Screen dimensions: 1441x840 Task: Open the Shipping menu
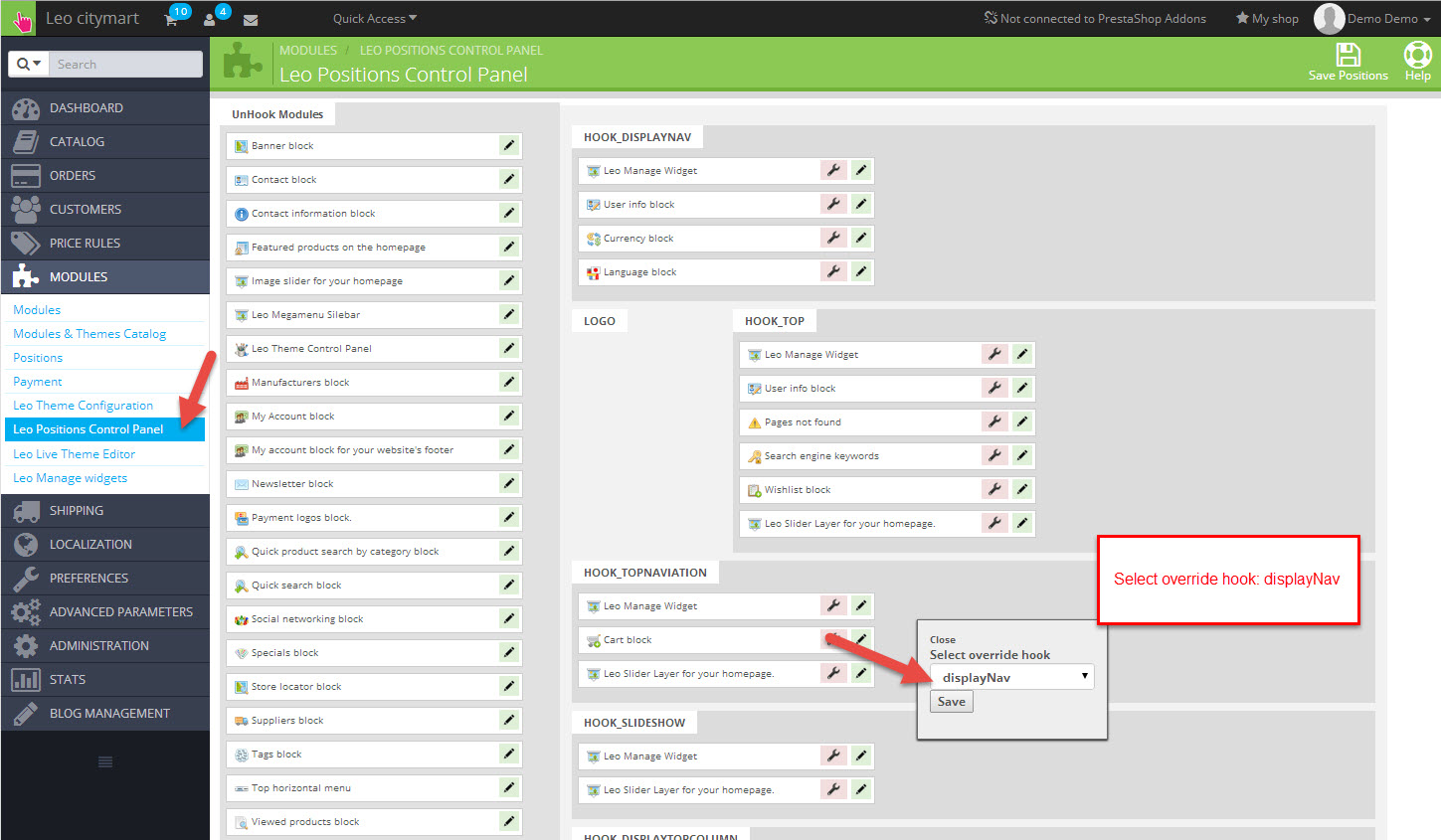tap(105, 511)
